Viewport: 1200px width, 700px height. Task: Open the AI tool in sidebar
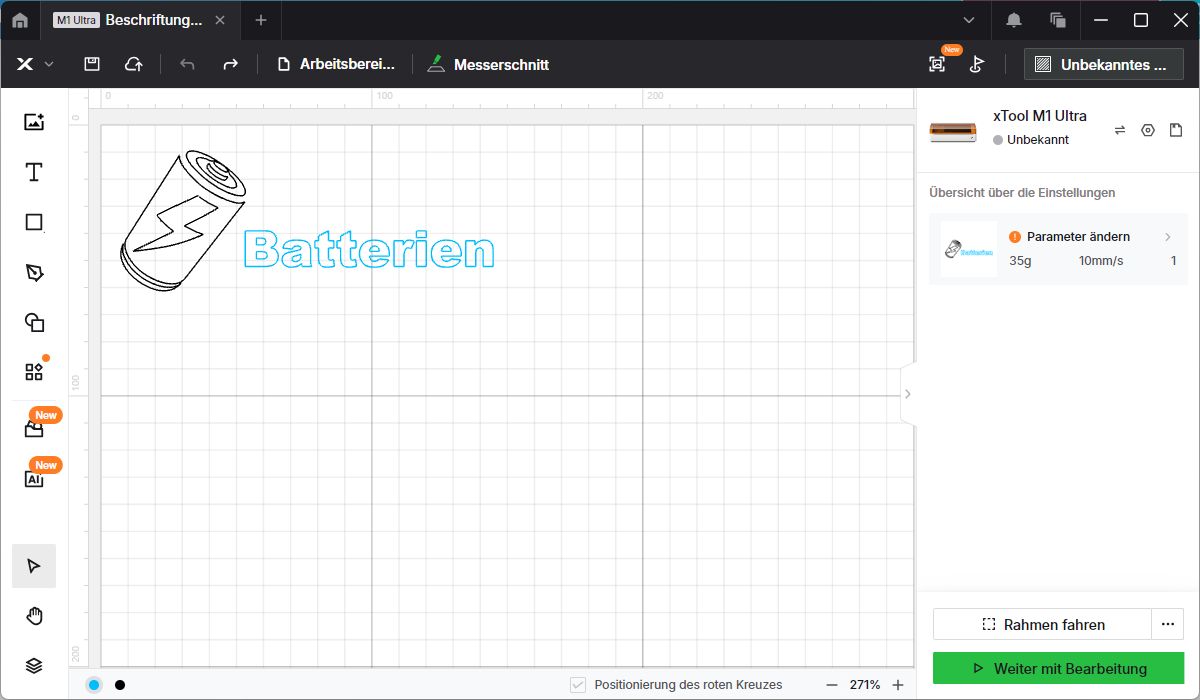(x=34, y=478)
